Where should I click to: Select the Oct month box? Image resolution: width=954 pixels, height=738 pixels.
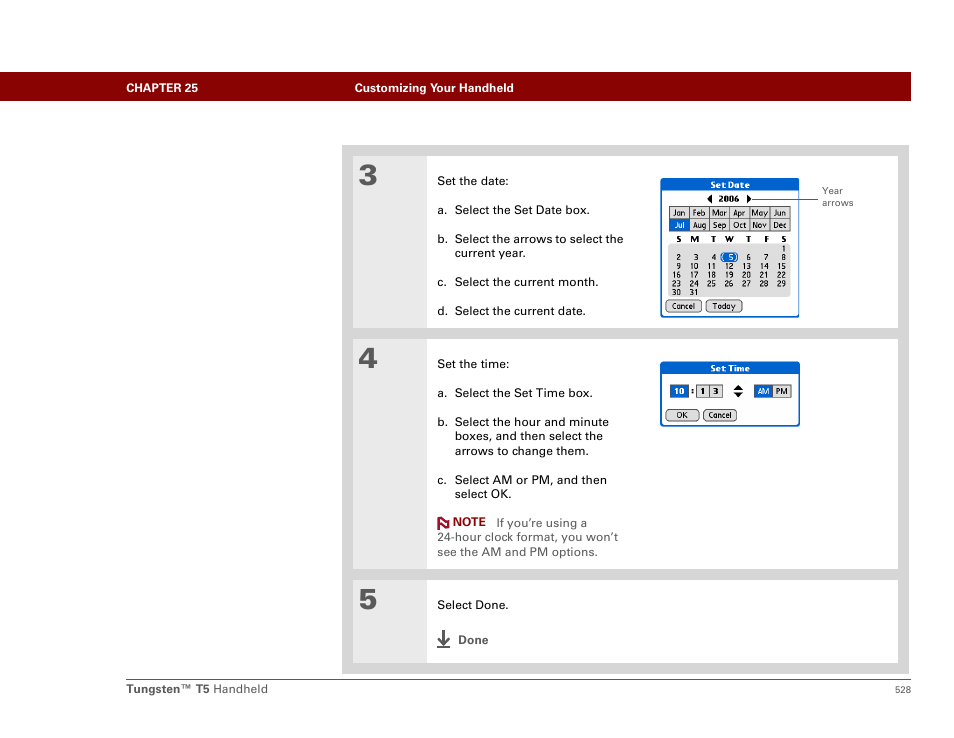pyautogui.click(x=739, y=225)
